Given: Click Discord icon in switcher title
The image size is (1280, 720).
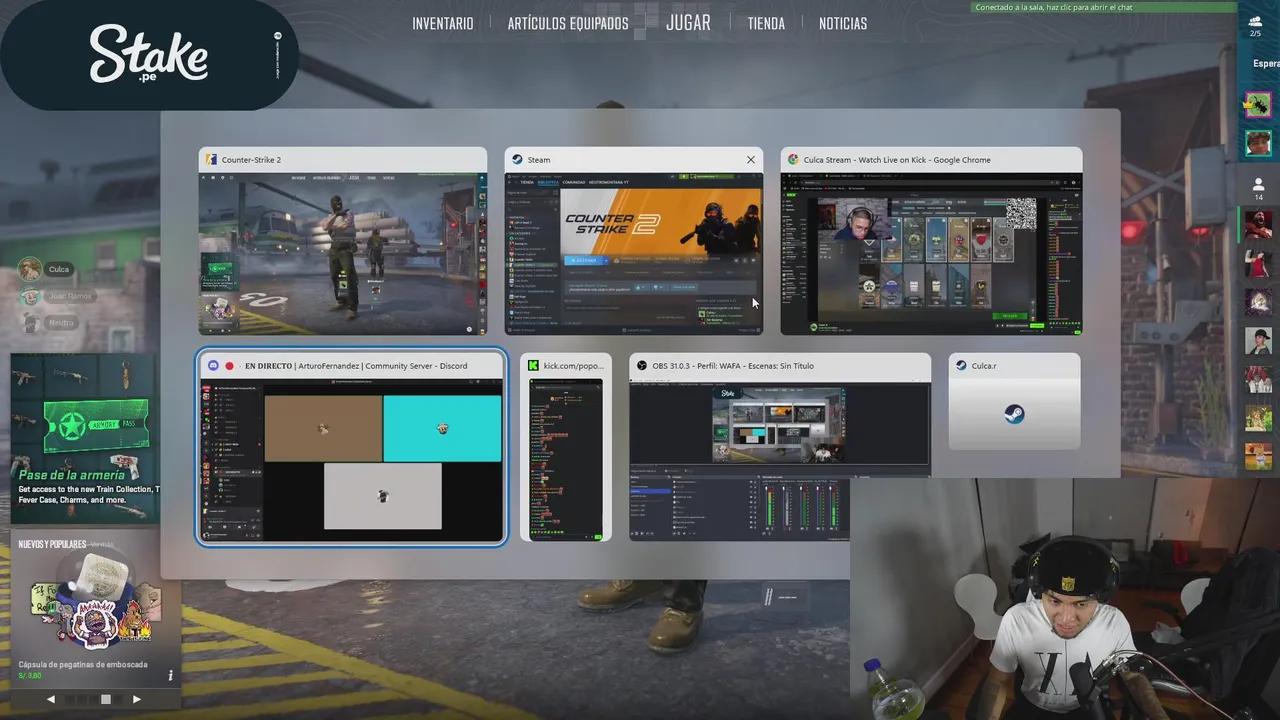Looking at the screenshot, I should [x=213, y=366].
